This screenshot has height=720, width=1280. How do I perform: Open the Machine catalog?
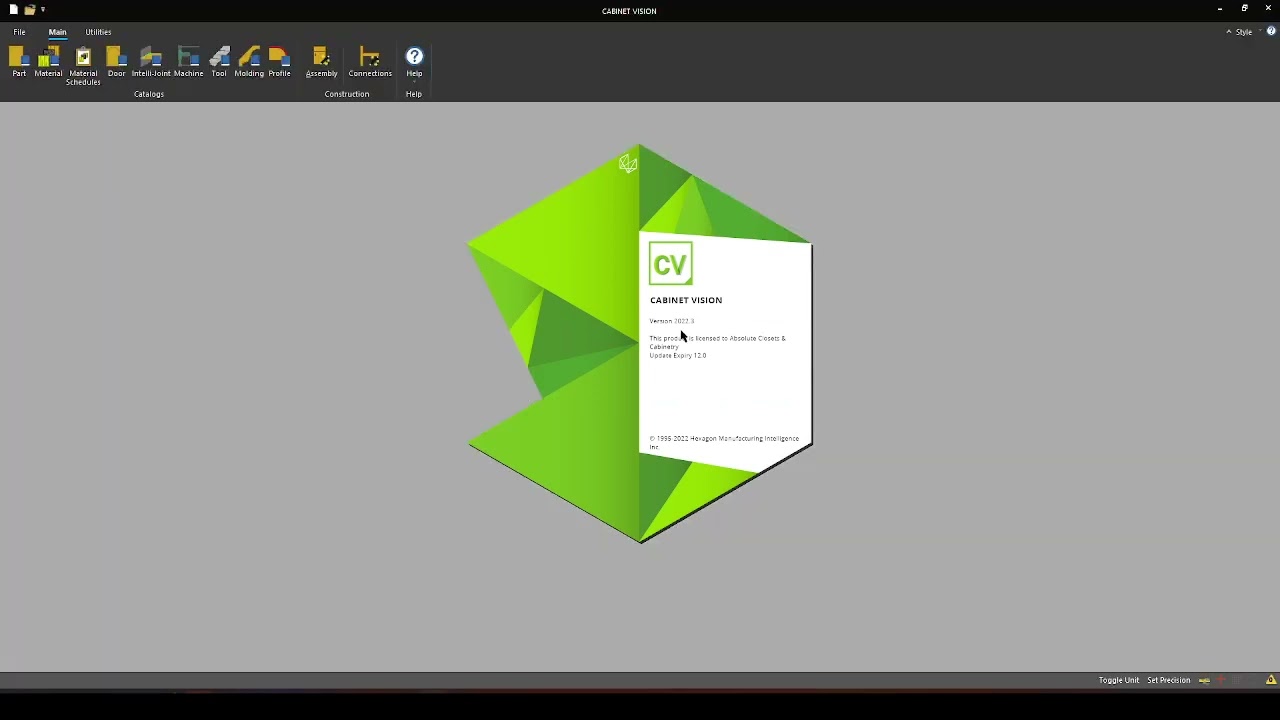188,62
